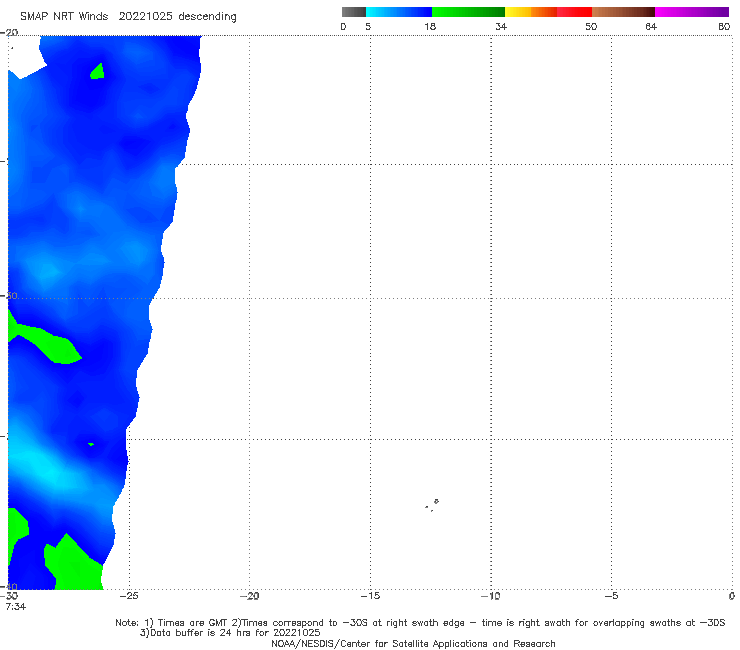Click the color bar's maximum label "80"

[724, 27]
